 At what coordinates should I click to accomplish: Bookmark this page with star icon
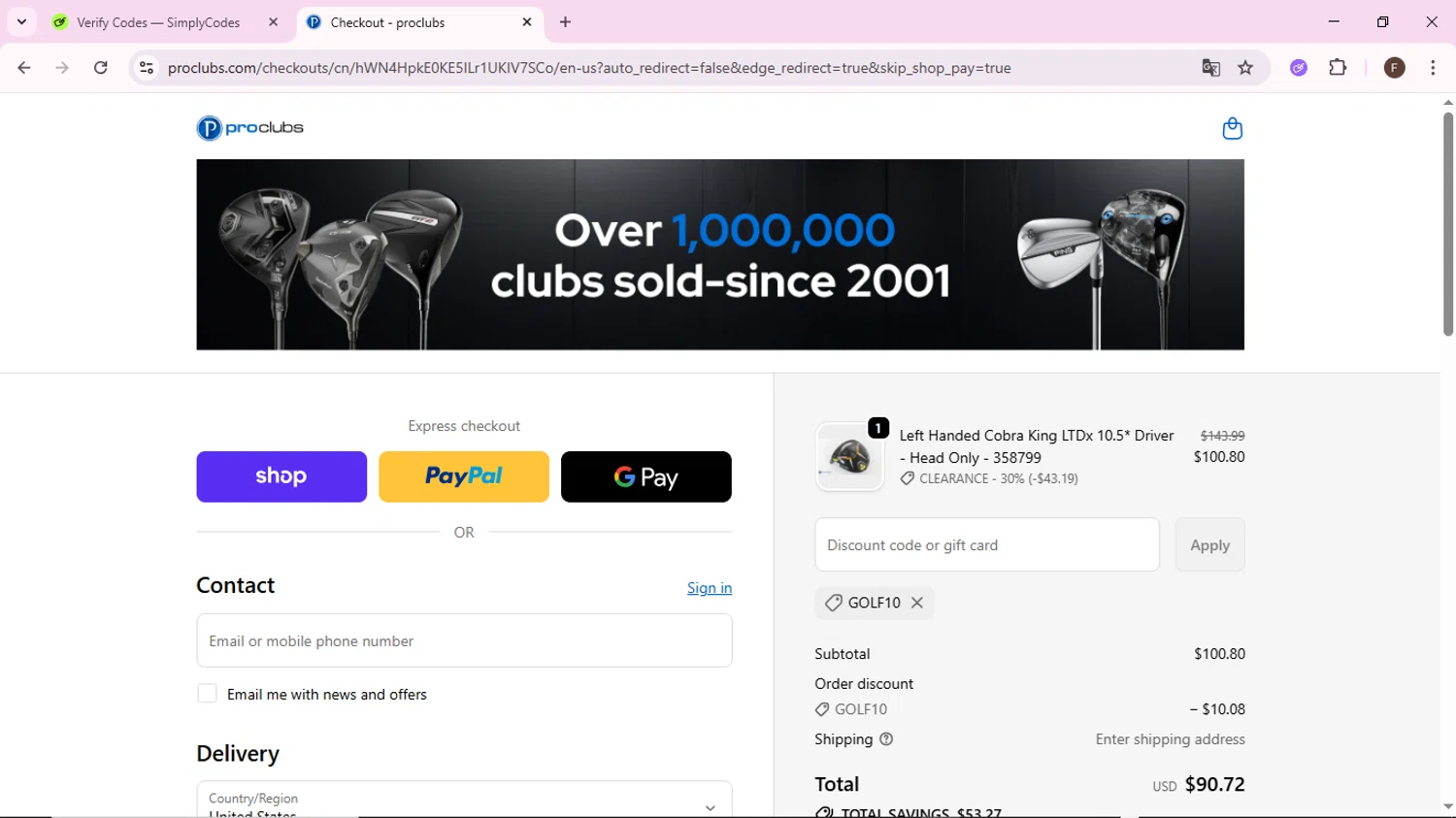(x=1245, y=68)
